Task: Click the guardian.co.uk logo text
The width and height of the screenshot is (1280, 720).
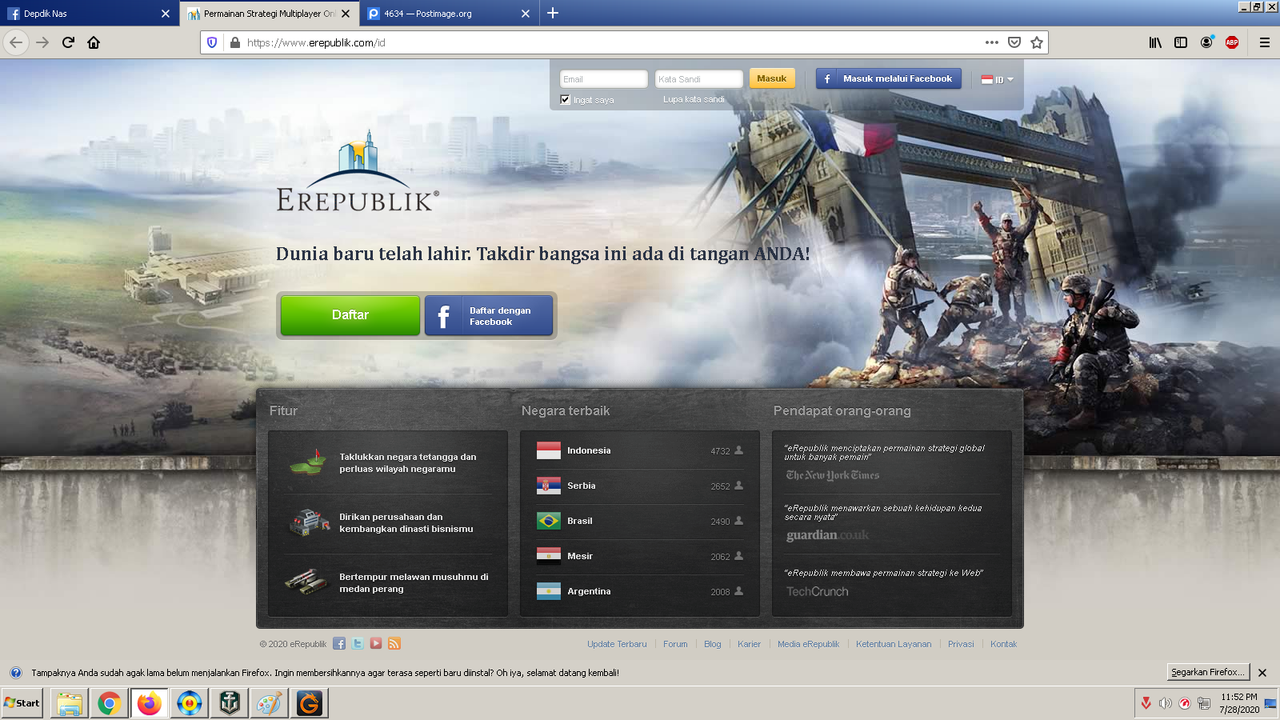Action: [827, 535]
